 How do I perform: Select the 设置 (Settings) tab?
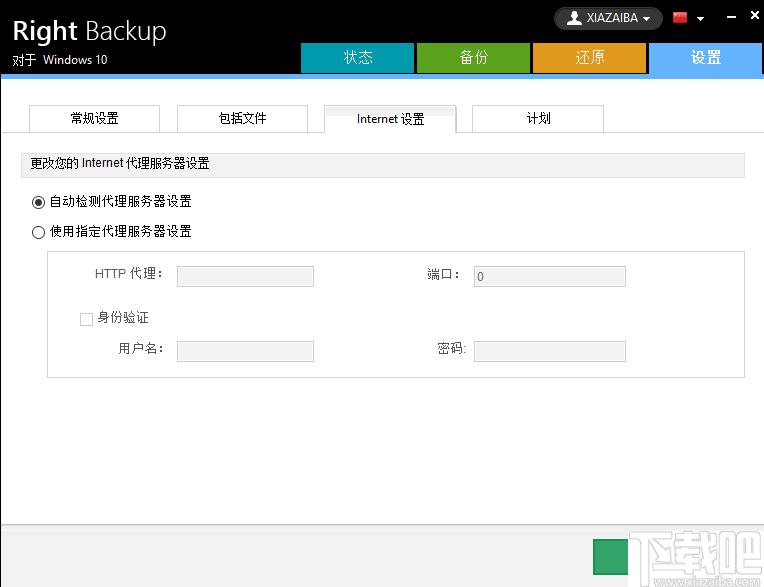[706, 58]
